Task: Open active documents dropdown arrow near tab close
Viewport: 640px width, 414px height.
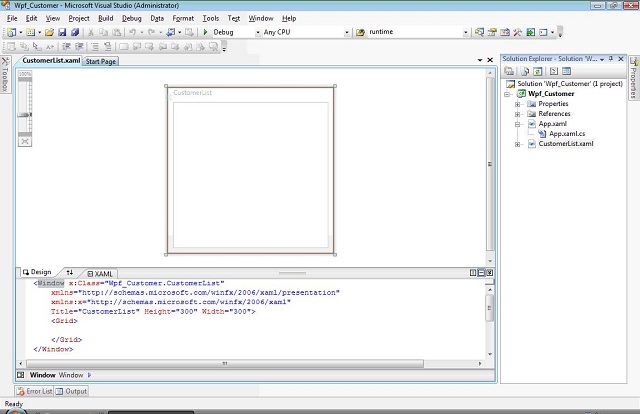Action: (x=480, y=60)
